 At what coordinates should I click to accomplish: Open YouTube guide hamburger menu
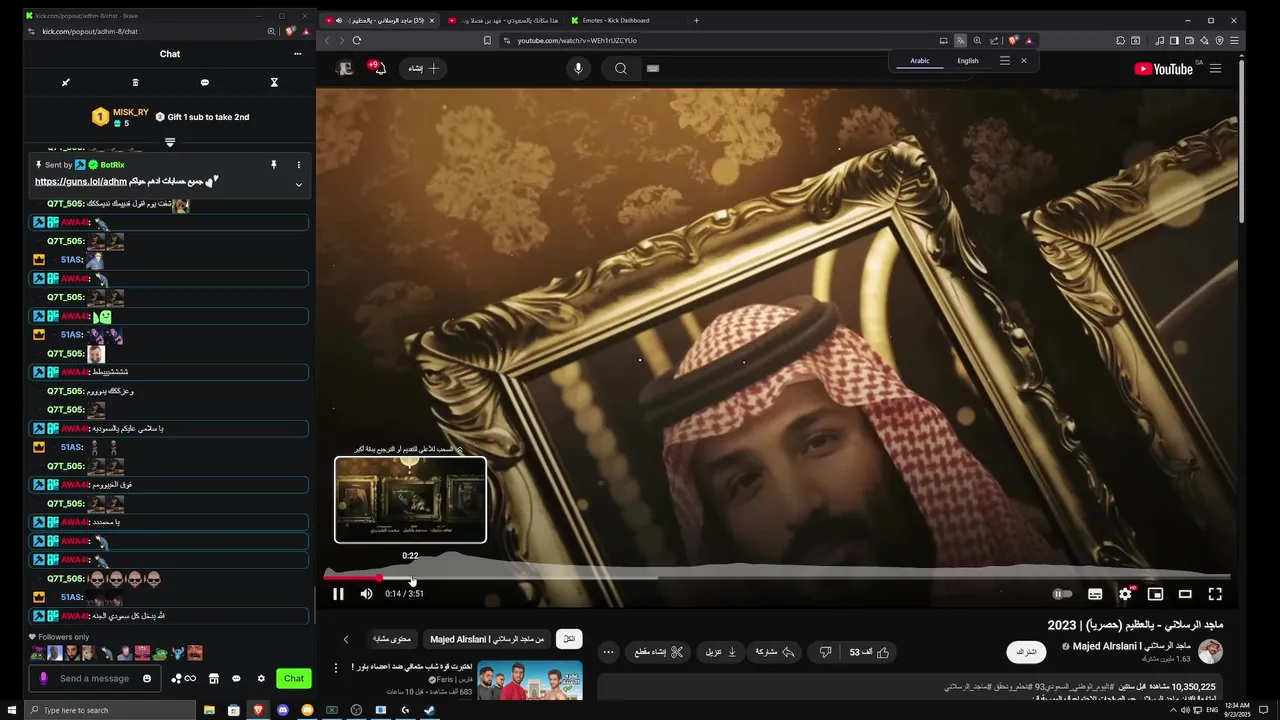click(1215, 69)
